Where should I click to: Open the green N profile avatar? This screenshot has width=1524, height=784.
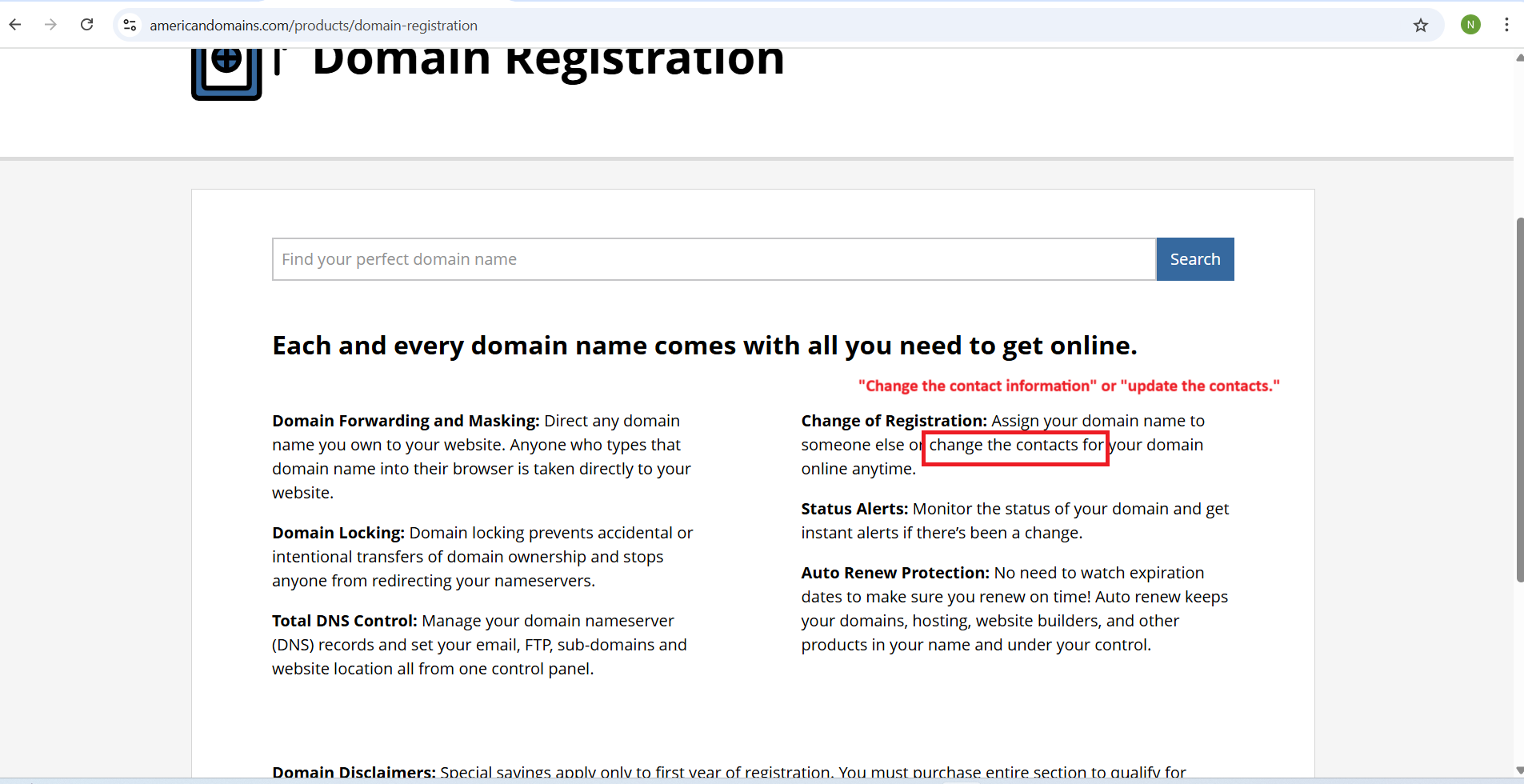point(1470,25)
